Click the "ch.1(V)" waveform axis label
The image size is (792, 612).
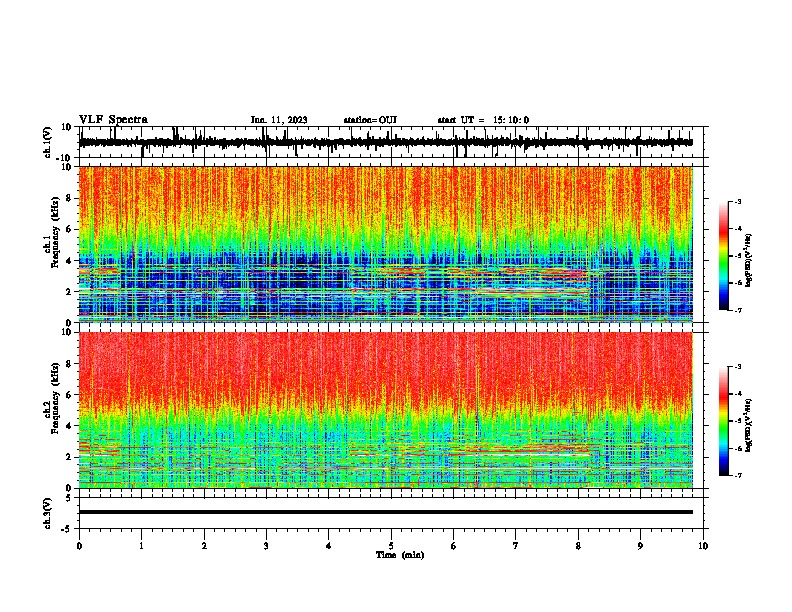pos(47,142)
